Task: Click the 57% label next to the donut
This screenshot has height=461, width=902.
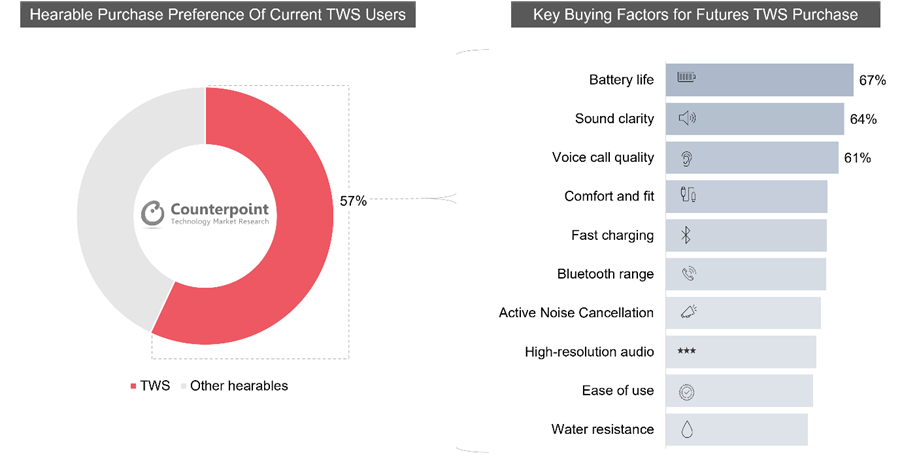Action: pos(353,200)
